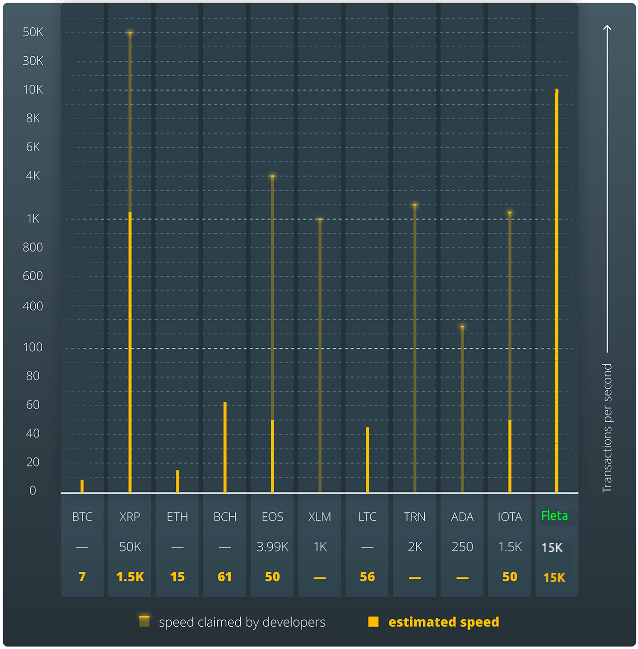Image resolution: width=638 pixels, height=649 pixels.
Task: Click the 60 y-axis label
Action: [x=33, y=404]
